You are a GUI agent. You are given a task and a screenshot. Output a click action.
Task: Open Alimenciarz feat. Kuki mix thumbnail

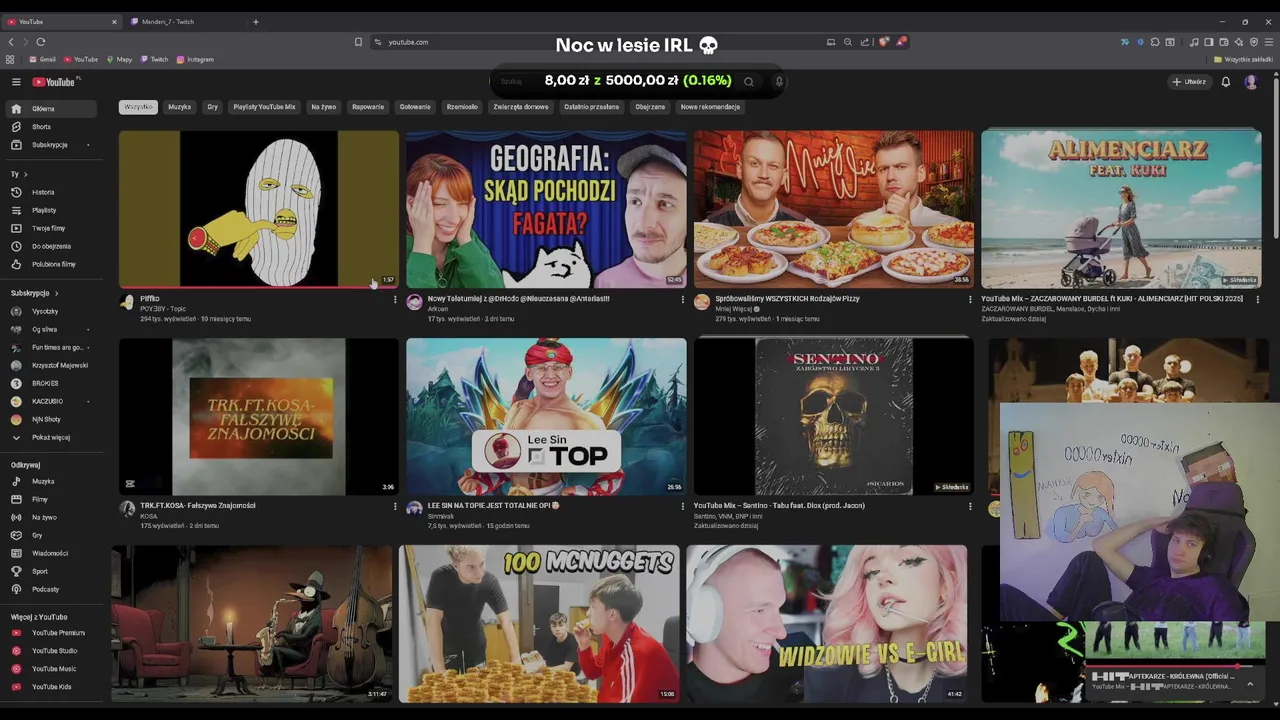1121,209
